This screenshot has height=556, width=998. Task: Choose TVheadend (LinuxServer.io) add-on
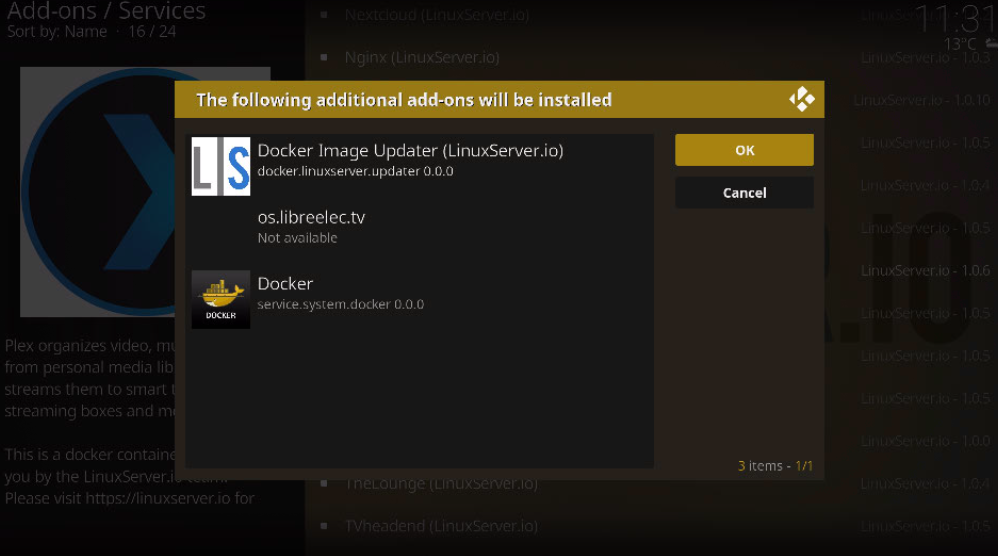point(441,526)
